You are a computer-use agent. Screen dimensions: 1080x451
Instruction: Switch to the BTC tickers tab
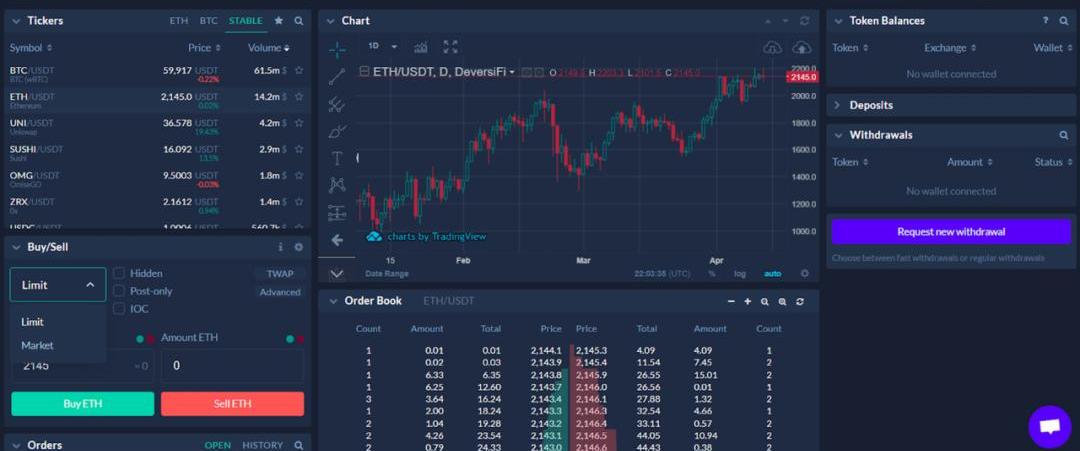pyautogui.click(x=208, y=21)
